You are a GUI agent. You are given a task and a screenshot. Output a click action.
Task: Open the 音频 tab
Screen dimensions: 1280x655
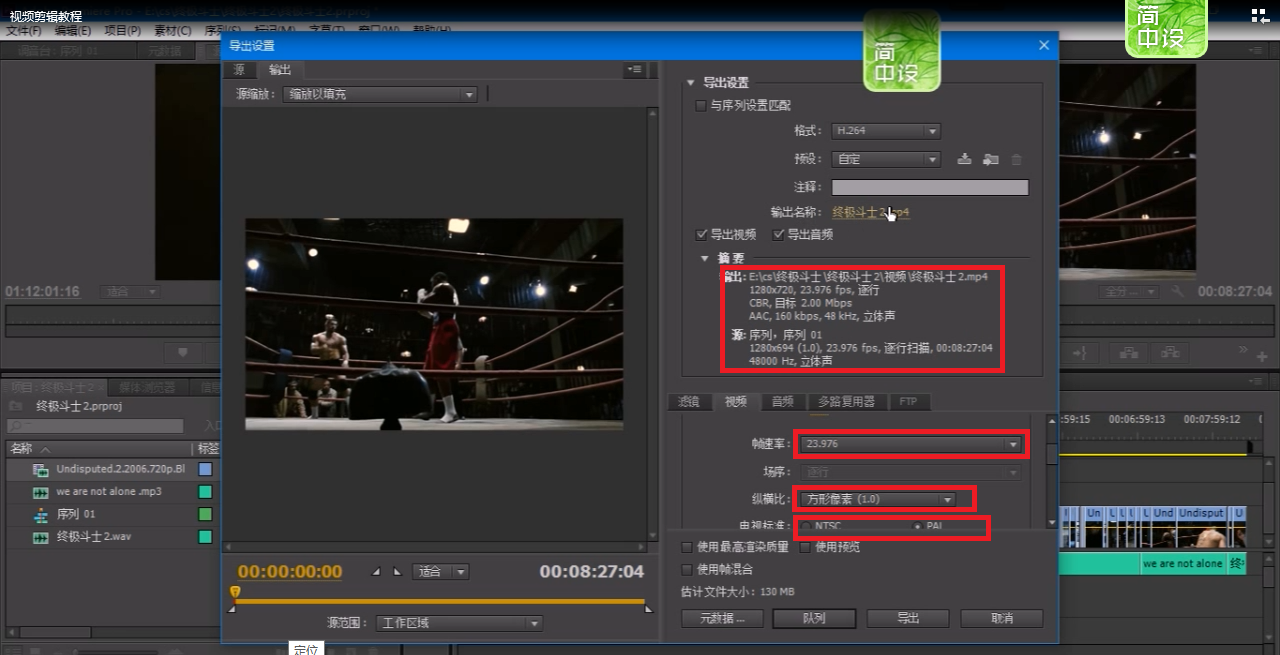782,402
